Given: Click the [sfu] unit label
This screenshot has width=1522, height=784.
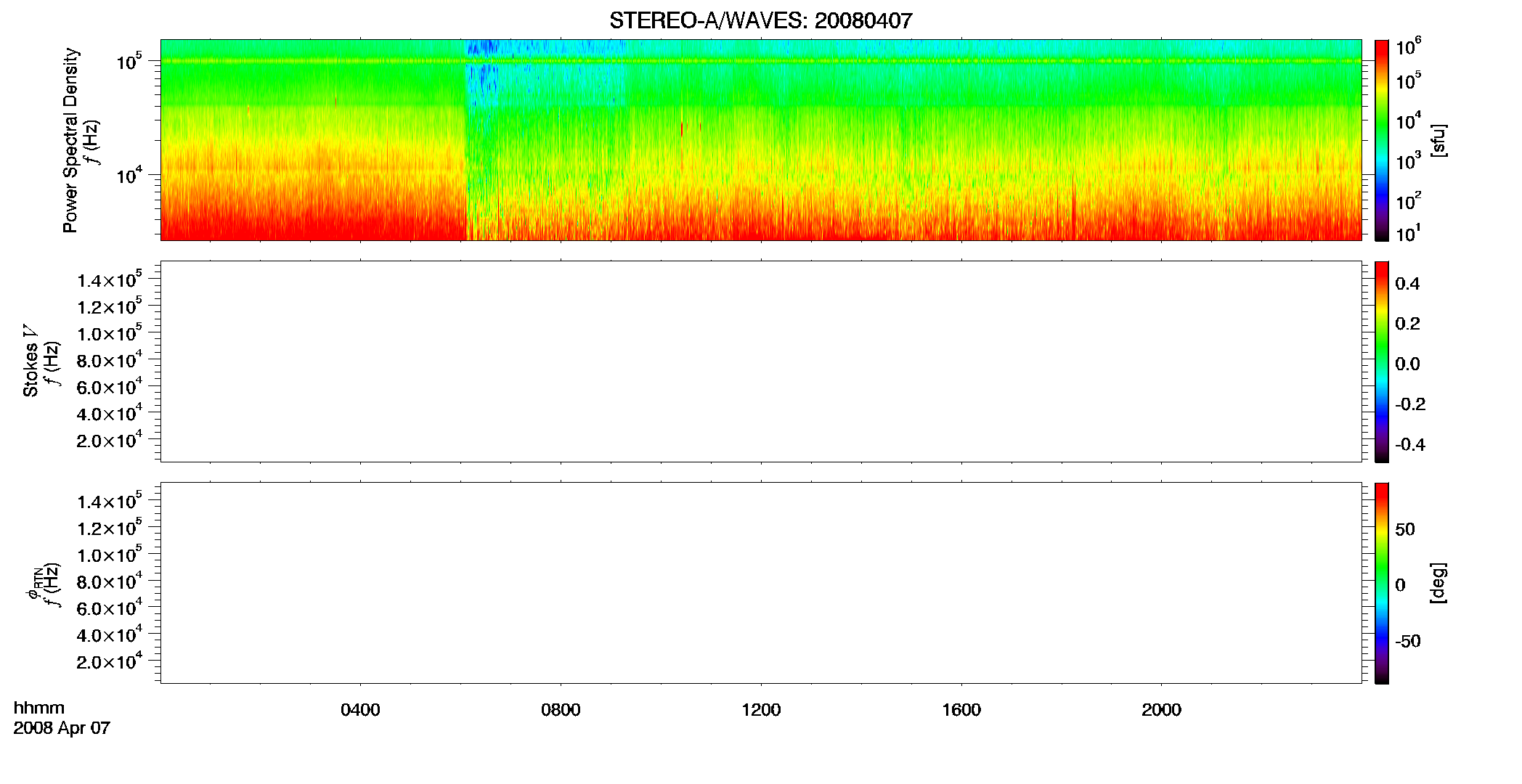Looking at the screenshot, I should click(1438, 140).
